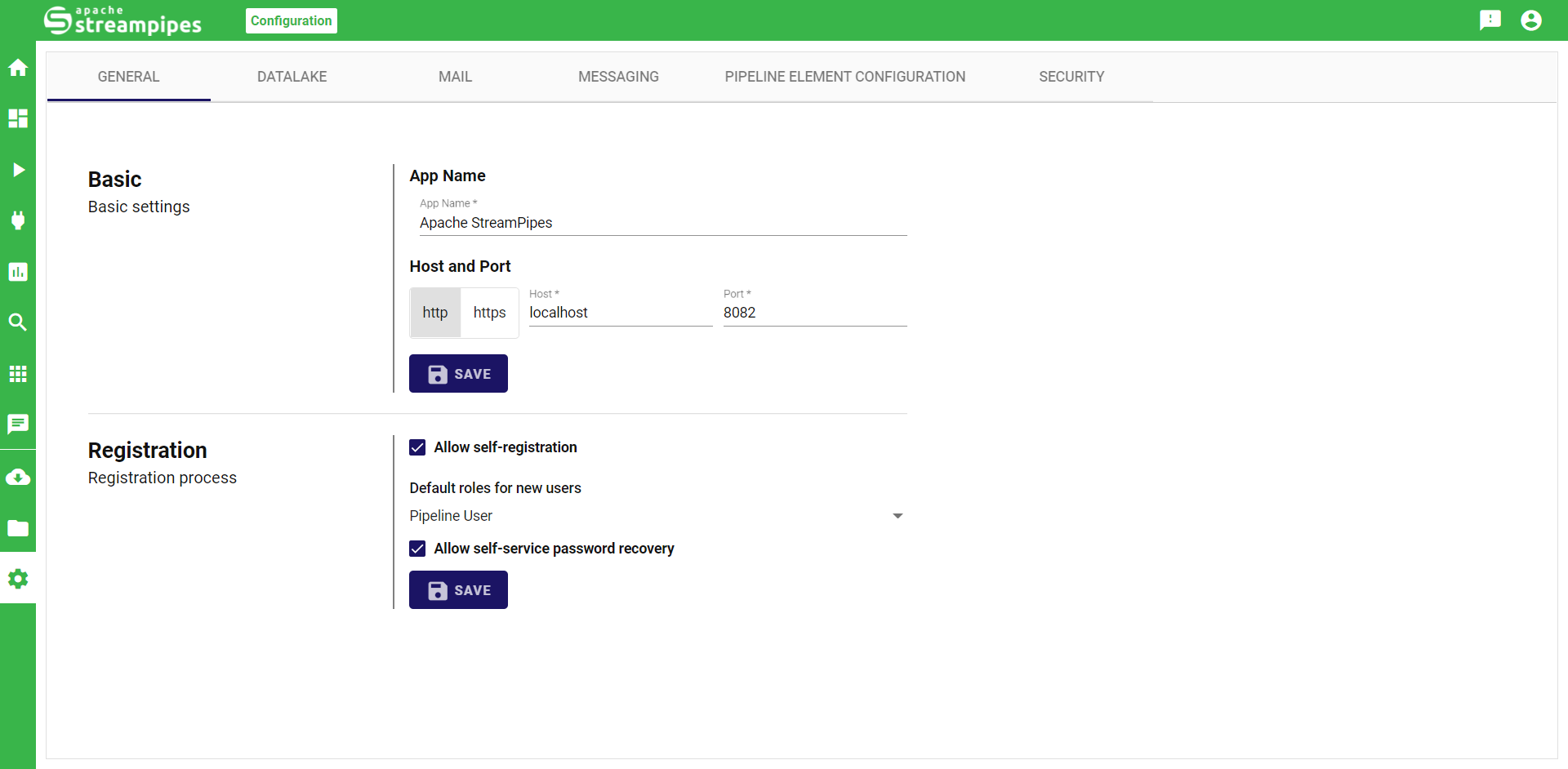Viewport: 1568px width, 769px height.
Task: Click the search magnifier sidebar icon
Action: [x=18, y=322]
